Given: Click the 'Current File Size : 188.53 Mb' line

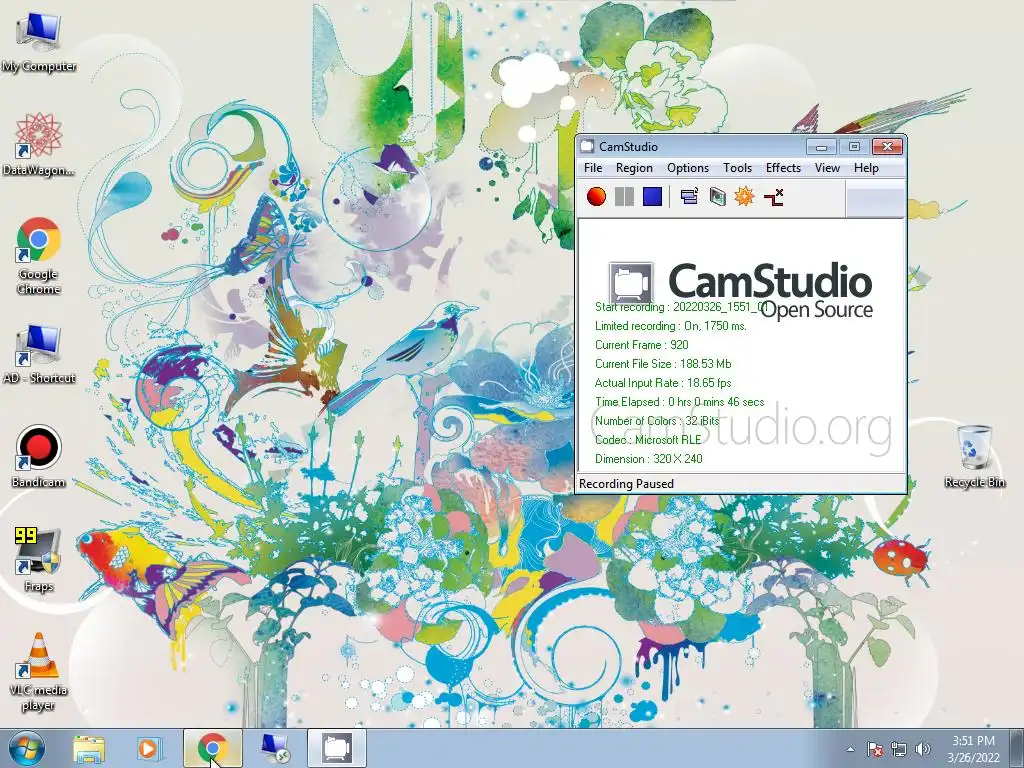Looking at the screenshot, I should (663, 364).
